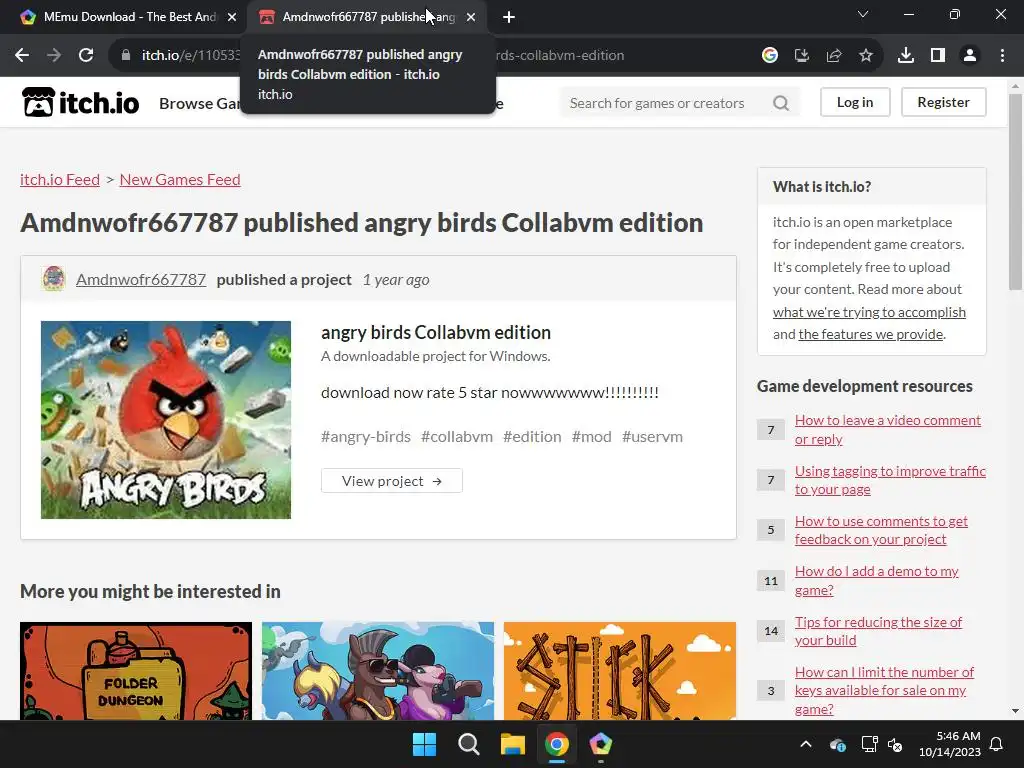Open 'How to use comments to get feedback' link
1024x768 pixels.
881,530
